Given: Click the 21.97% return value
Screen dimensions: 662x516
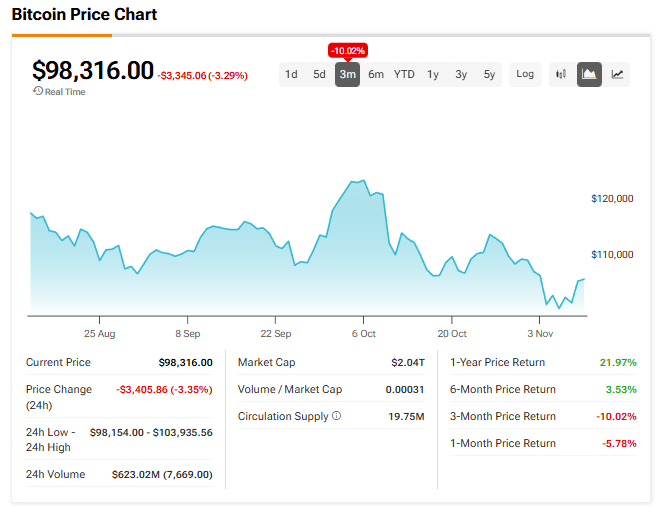Looking at the screenshot, I should click(618, 362).
